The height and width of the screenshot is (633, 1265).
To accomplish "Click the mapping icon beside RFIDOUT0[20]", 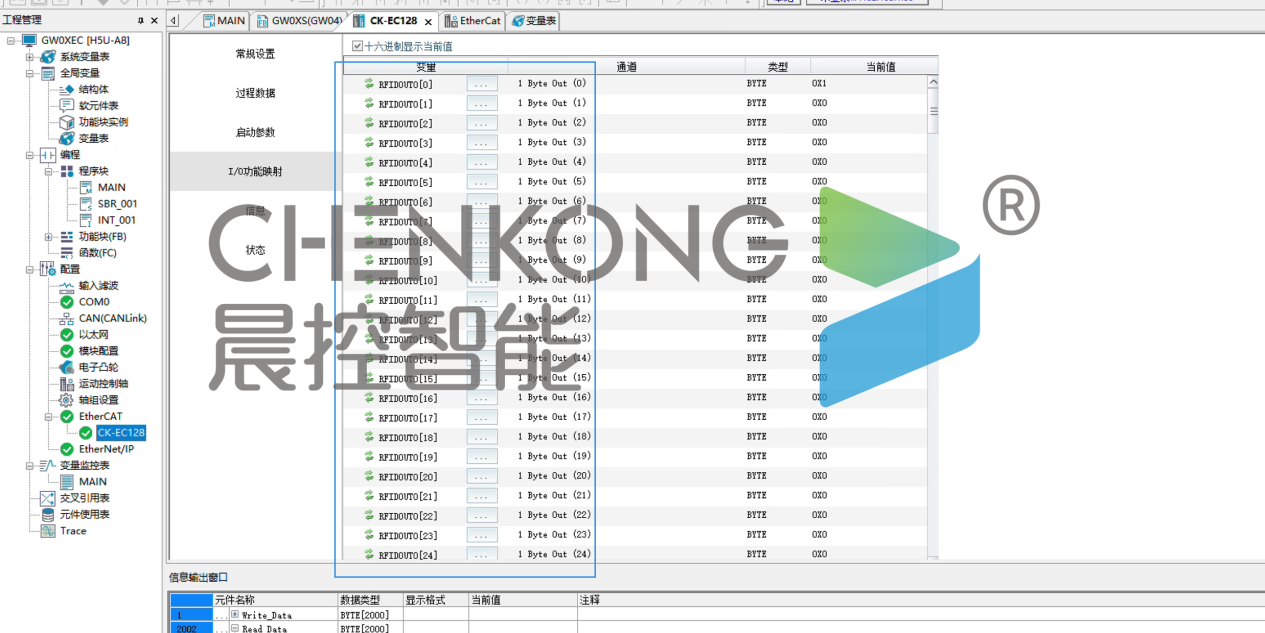I will click(369, 476).
